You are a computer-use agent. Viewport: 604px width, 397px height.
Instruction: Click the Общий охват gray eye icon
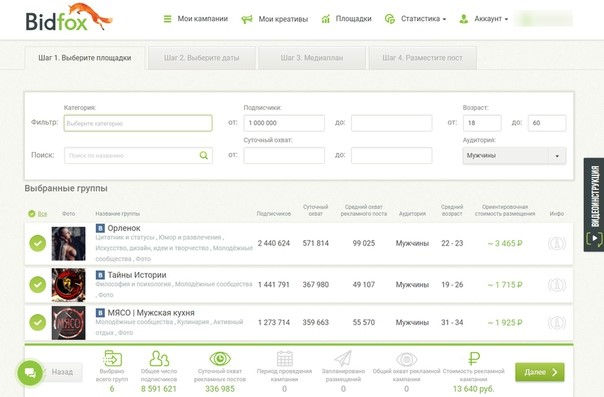pyautogui.click(x=406, y=360)
